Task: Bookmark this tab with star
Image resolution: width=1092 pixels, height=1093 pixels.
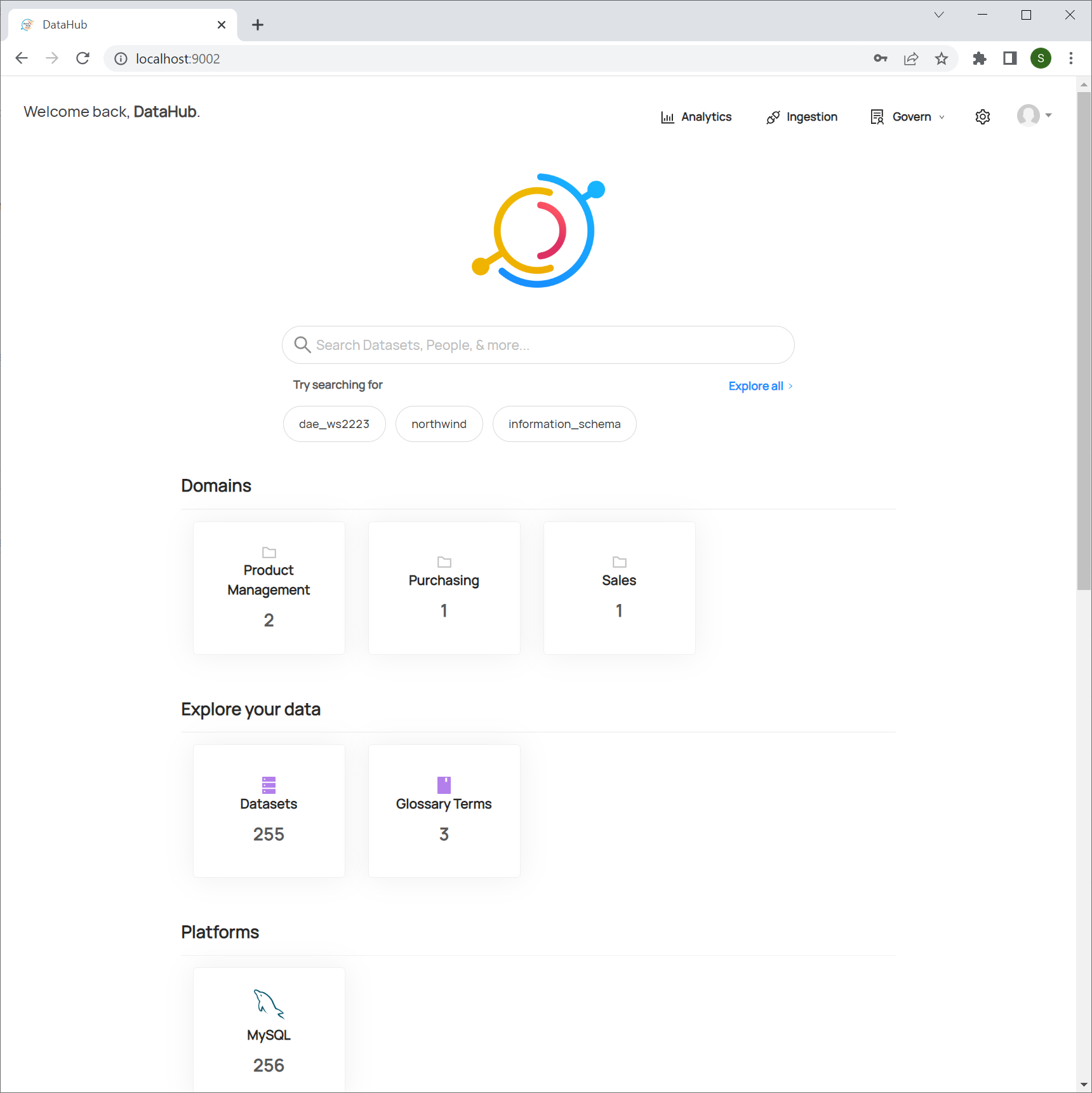Action: click(x=942, y=58)
